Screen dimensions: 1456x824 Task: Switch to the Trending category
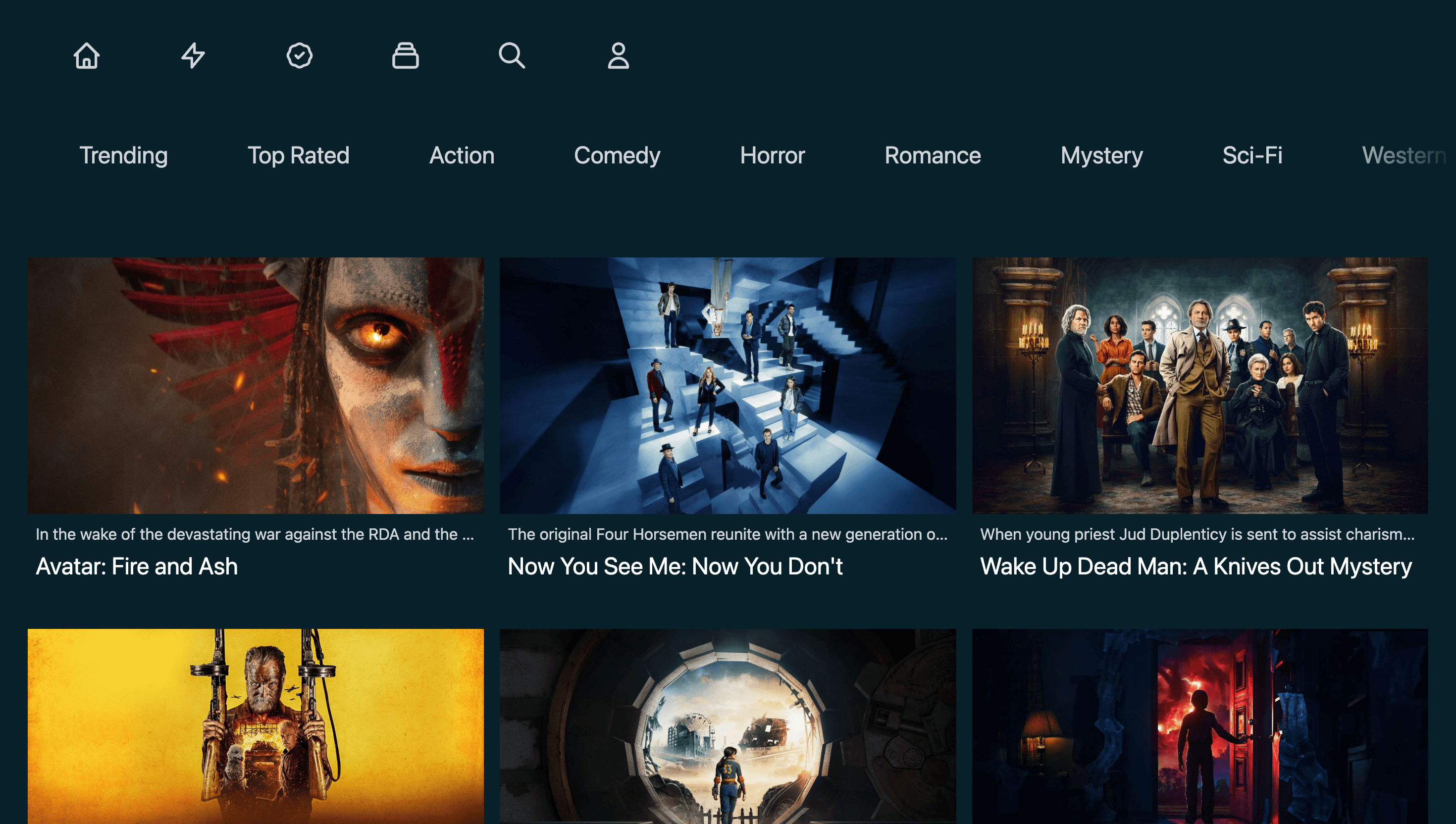coord(123,155)
